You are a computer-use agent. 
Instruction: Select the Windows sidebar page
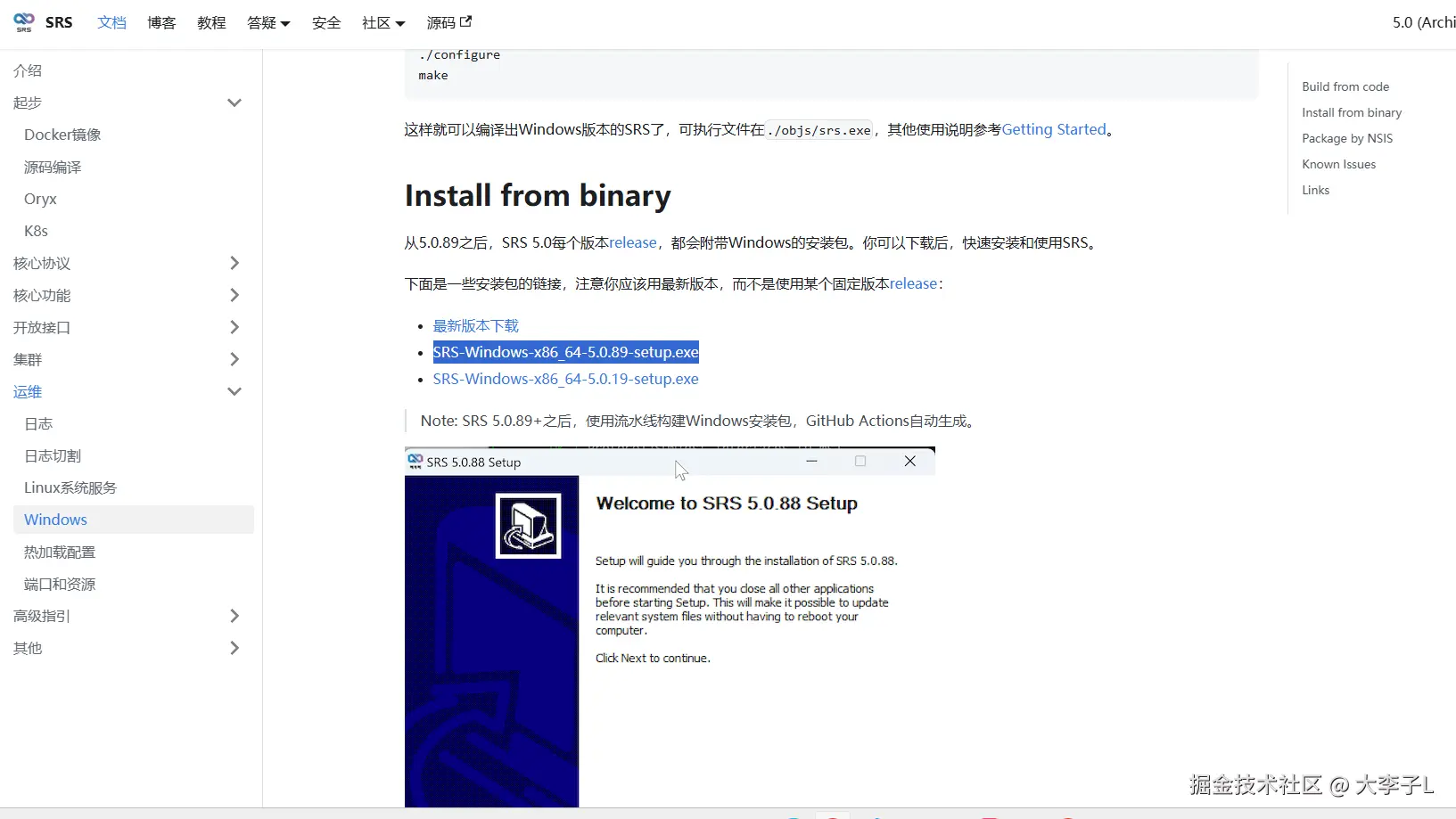[134, 520]
